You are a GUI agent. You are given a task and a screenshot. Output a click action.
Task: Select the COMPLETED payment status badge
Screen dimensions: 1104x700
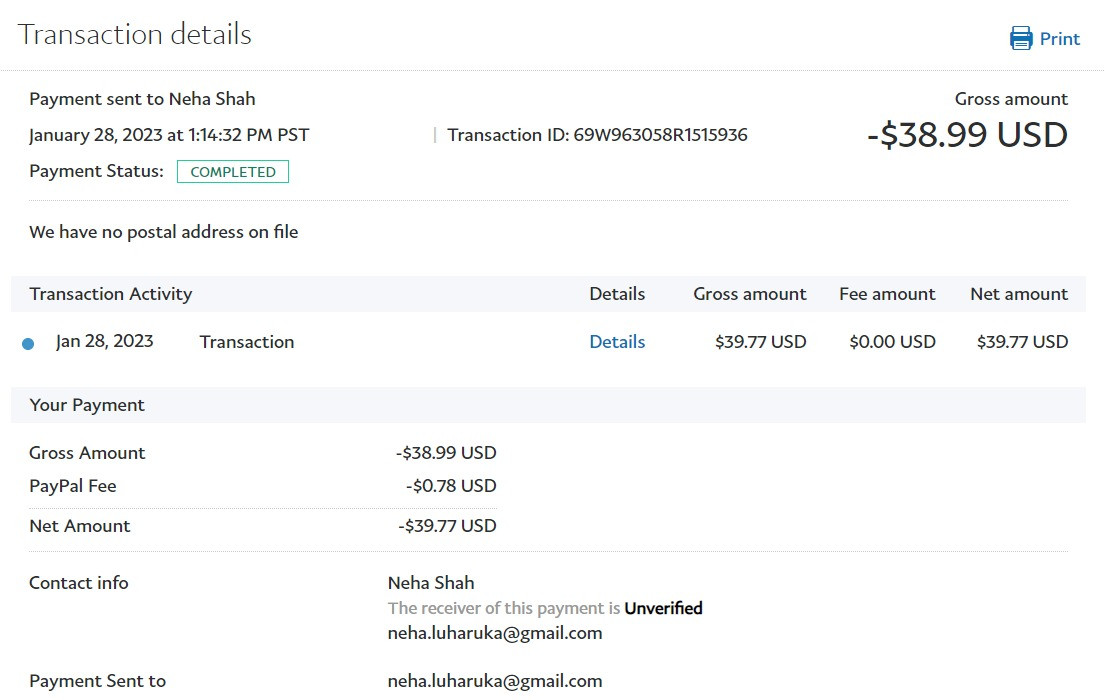click(x=232, y=172)
